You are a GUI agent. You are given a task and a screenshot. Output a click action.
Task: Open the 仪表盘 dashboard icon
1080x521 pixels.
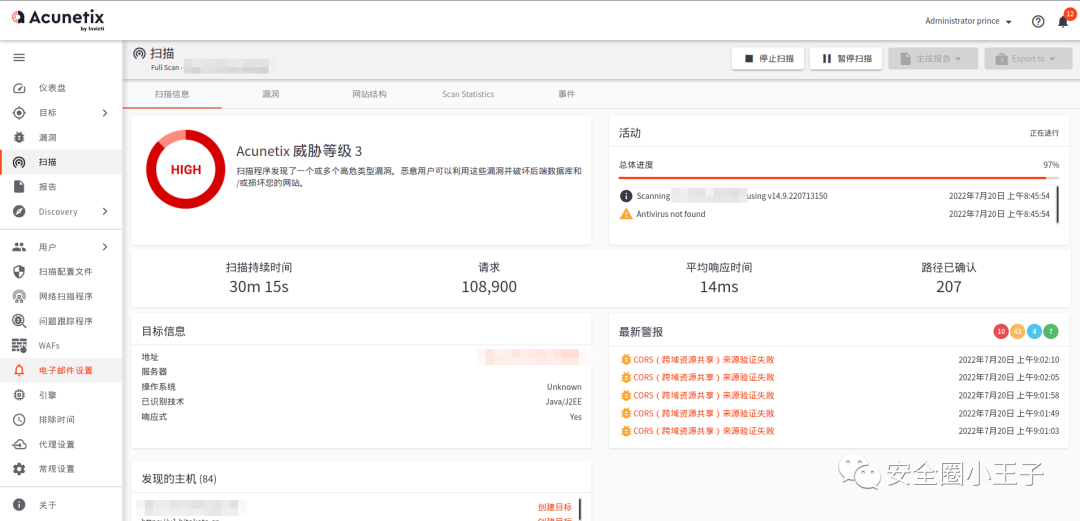tap(19, 88)
